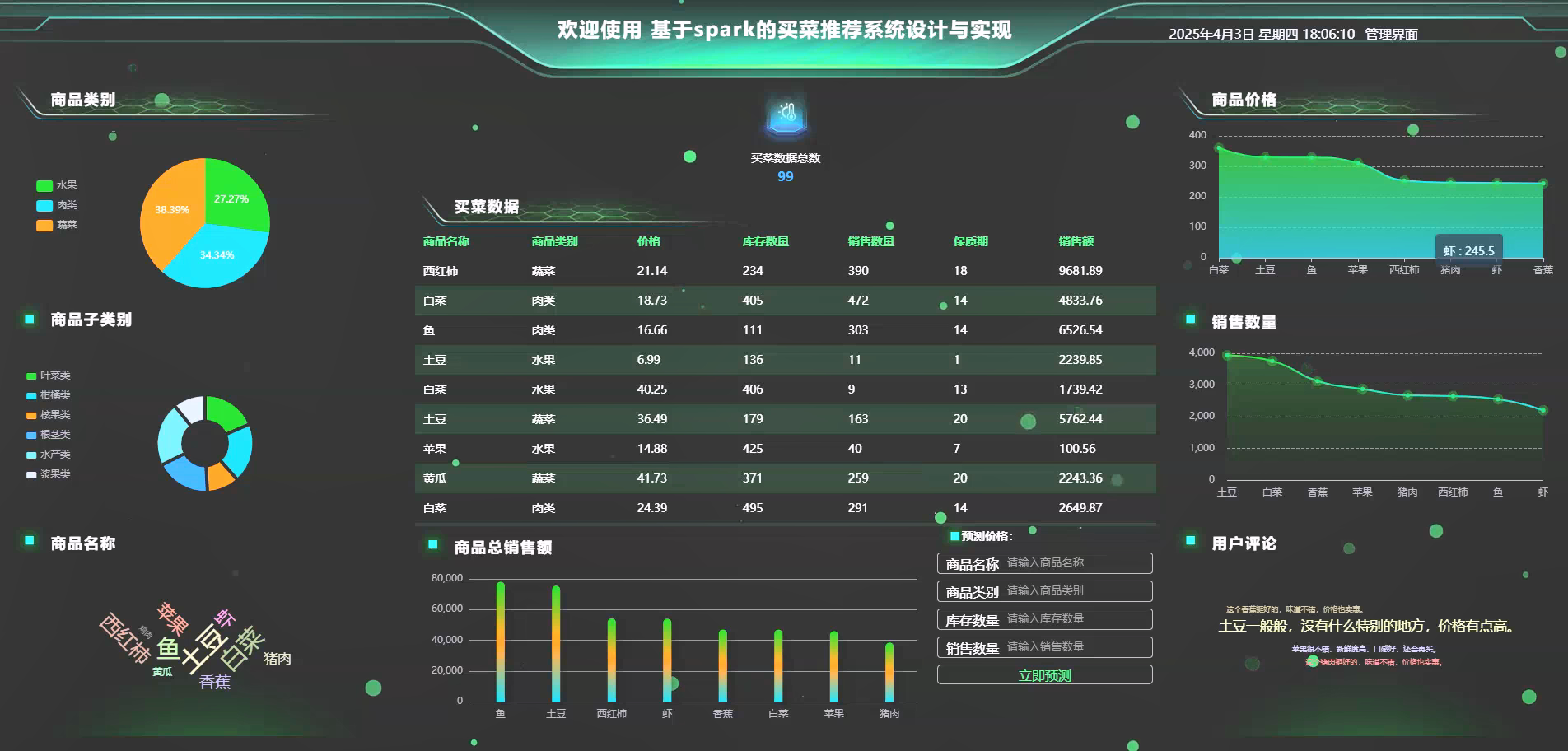The image size is (1568, 751).
Task: Click 黄瓜 in the word cloud
Action: point(163,672)
